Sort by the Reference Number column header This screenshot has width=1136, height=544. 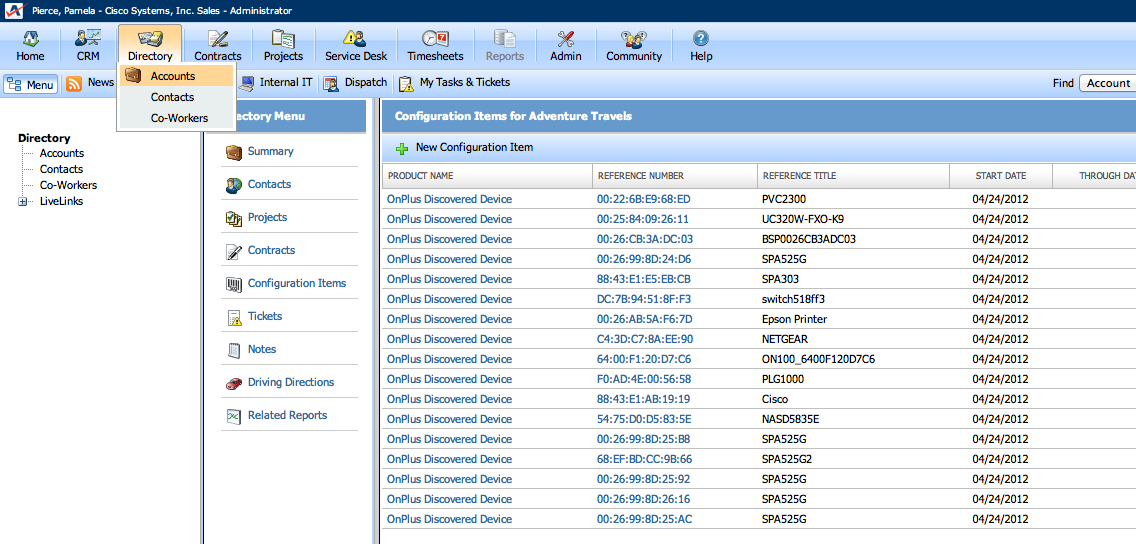coord(674,175)
